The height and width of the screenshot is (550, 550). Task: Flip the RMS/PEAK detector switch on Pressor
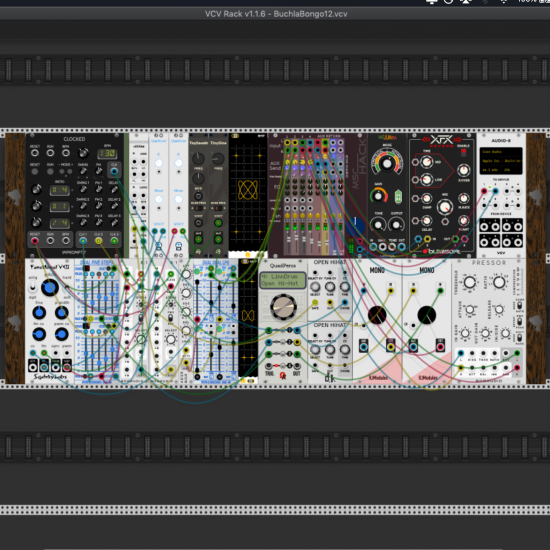519,321
